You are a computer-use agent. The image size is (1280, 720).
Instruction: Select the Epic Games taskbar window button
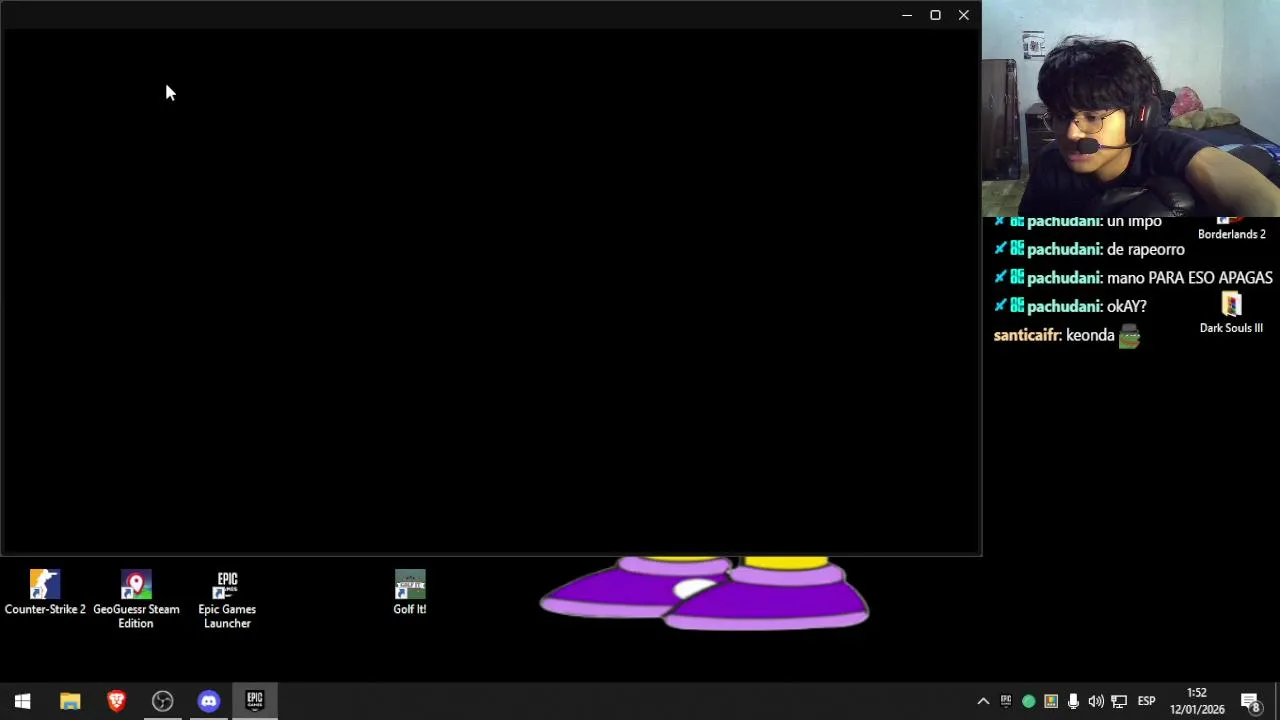255,701
